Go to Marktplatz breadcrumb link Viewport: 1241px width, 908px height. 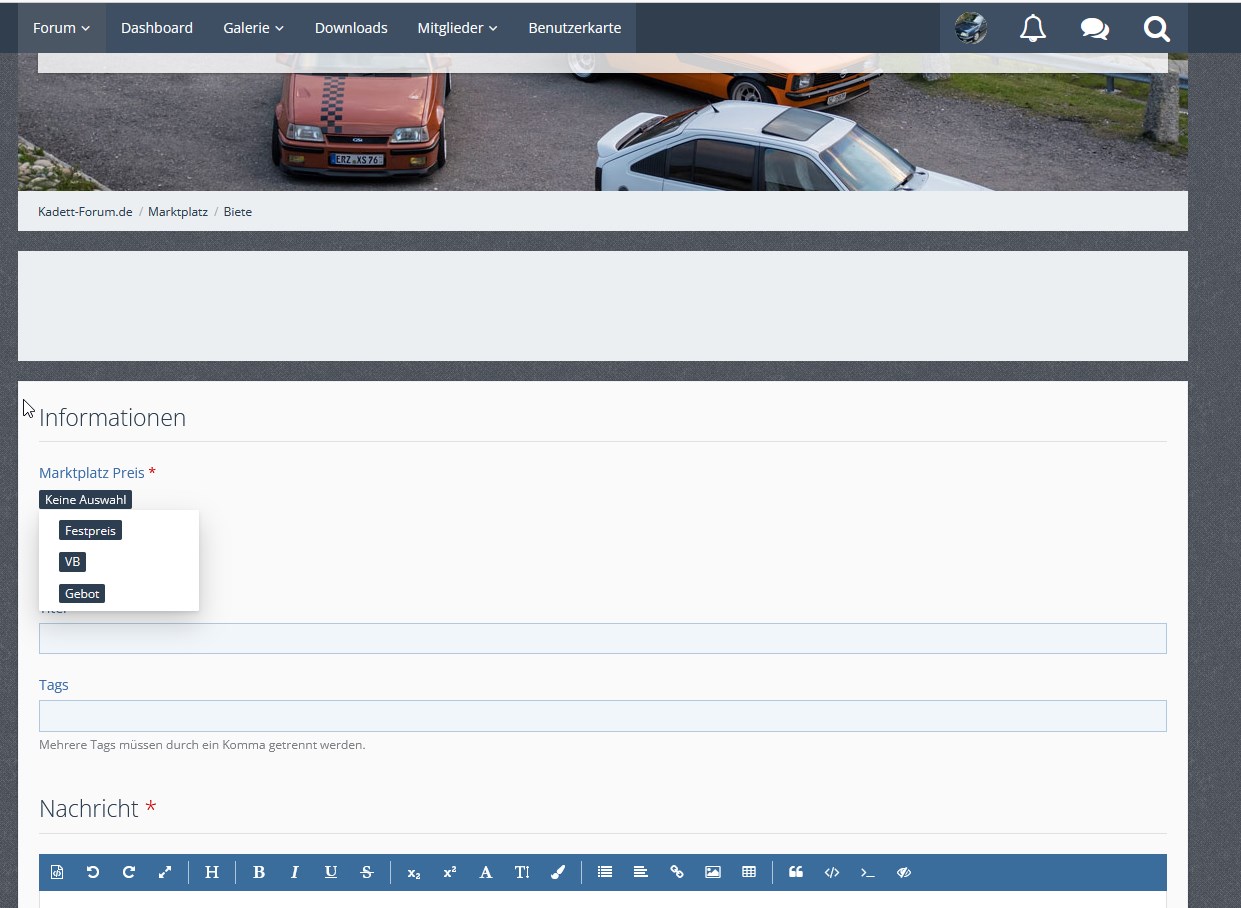pyautogui.click(x=178, y=212)
